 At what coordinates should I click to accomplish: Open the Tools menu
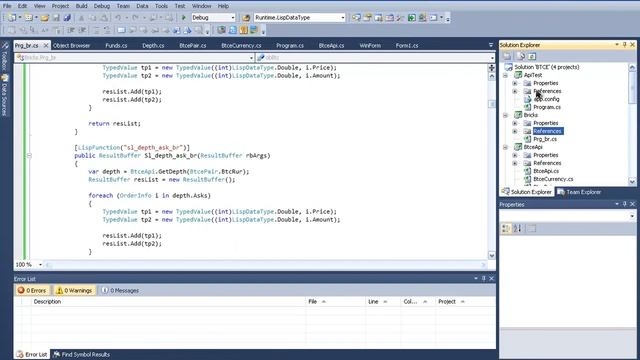pos(161,6)
